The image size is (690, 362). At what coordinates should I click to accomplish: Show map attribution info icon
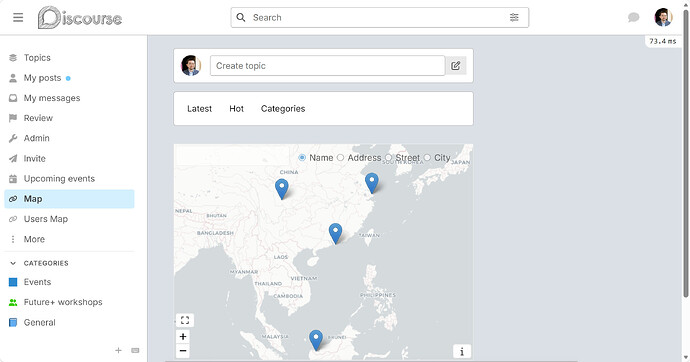(x=462, y=351)
